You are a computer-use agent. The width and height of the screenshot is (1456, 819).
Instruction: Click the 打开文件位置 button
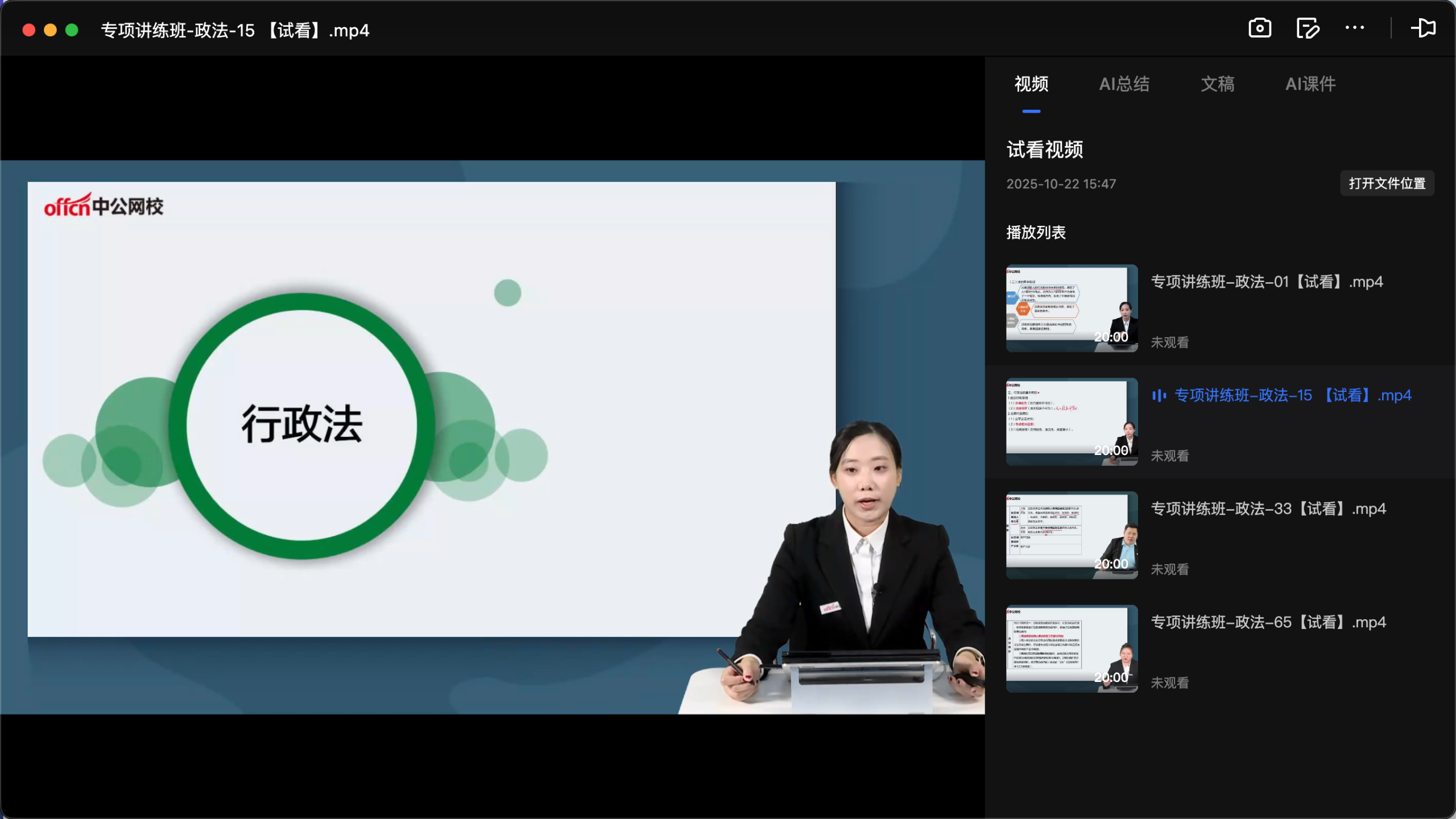[1387, 183]
